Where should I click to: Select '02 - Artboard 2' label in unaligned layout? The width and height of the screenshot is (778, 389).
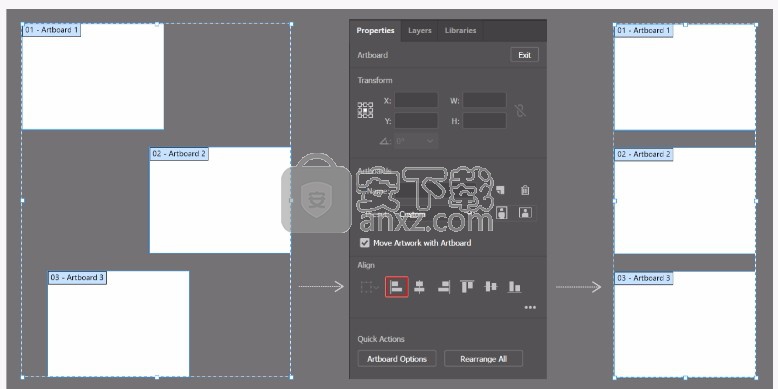point(179,154)
